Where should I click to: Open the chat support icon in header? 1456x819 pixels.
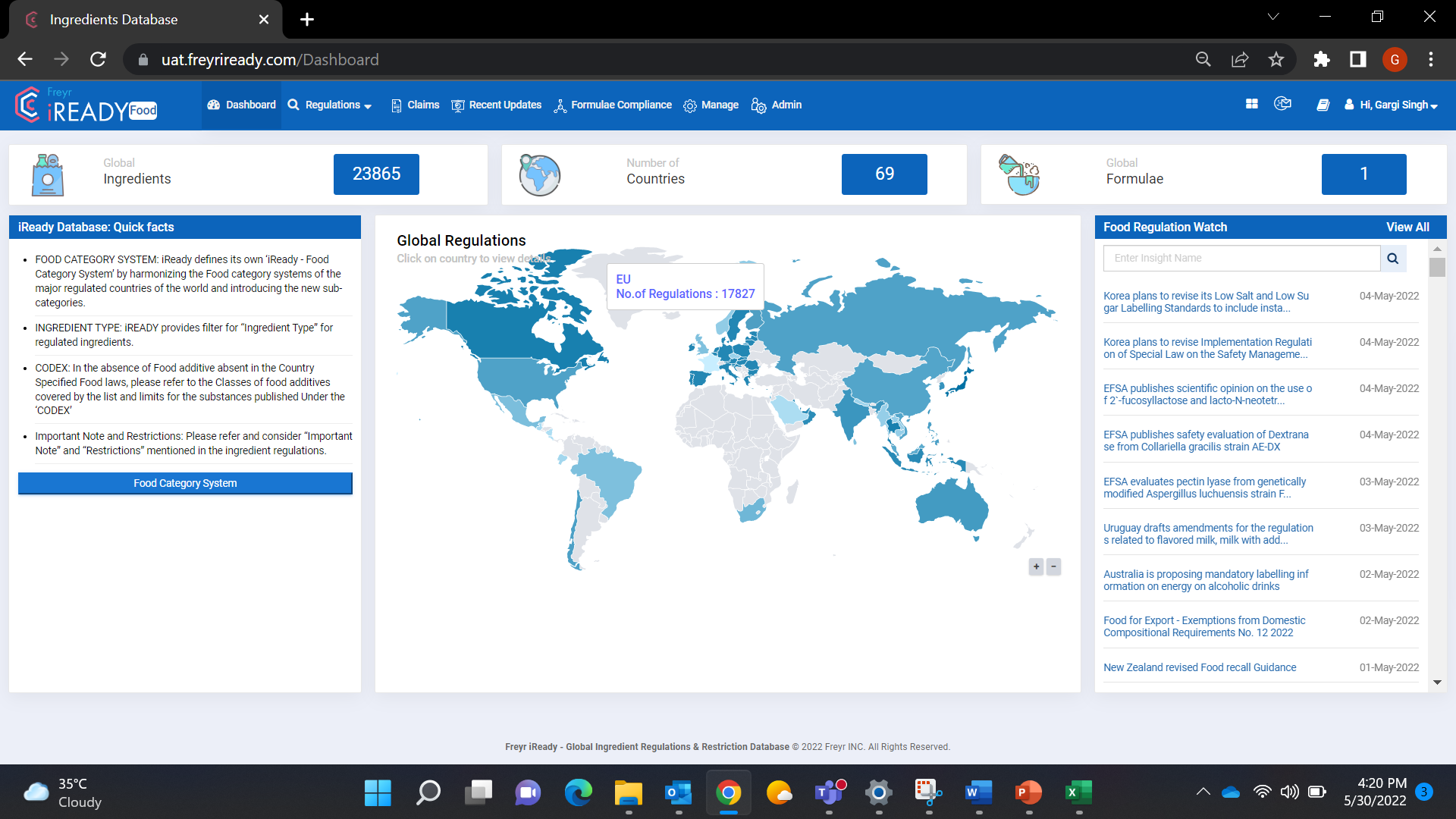pyautogui.click(x=1283, y=104)
